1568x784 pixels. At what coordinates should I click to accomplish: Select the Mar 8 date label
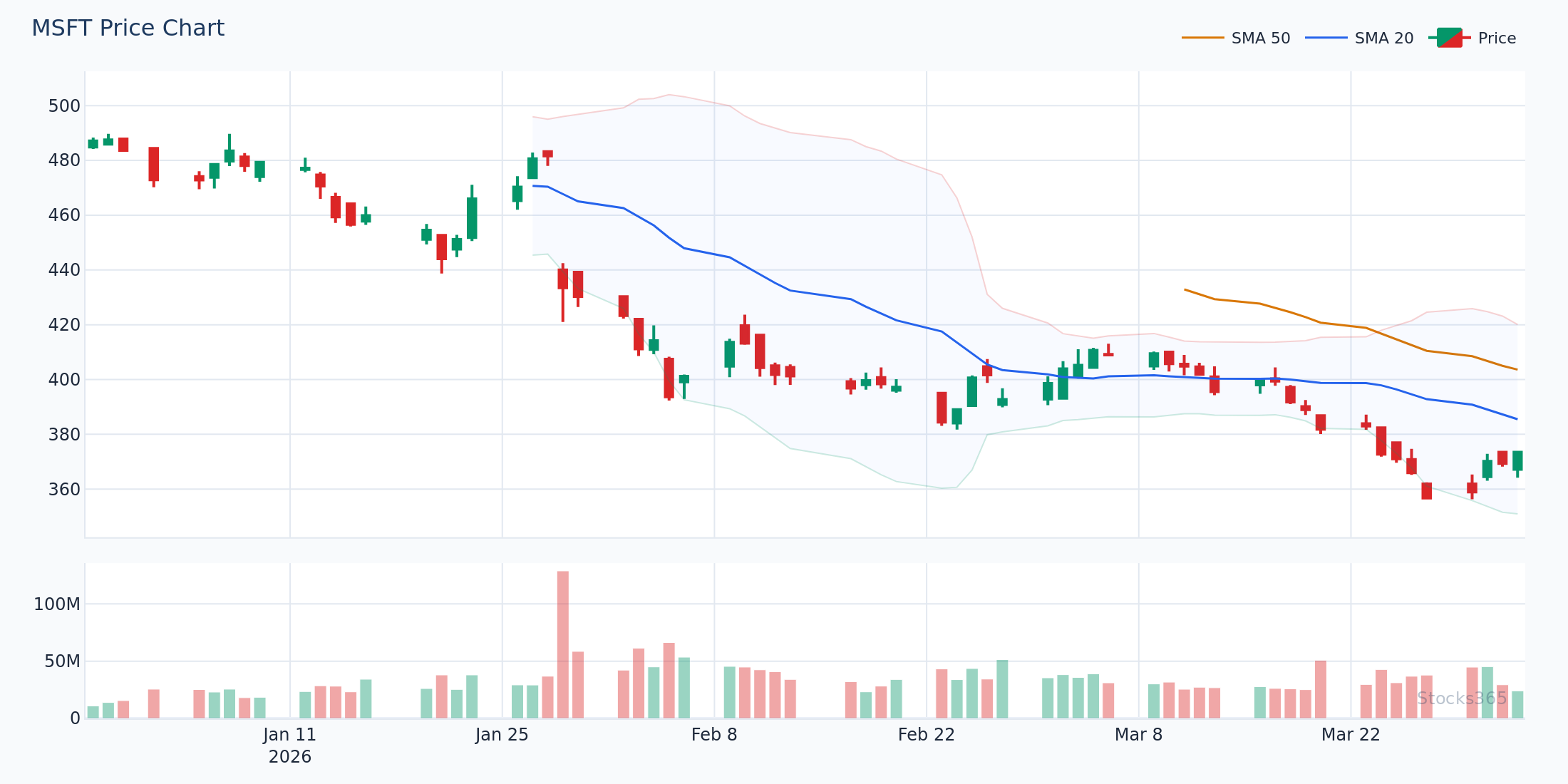tap(1138, 735)
